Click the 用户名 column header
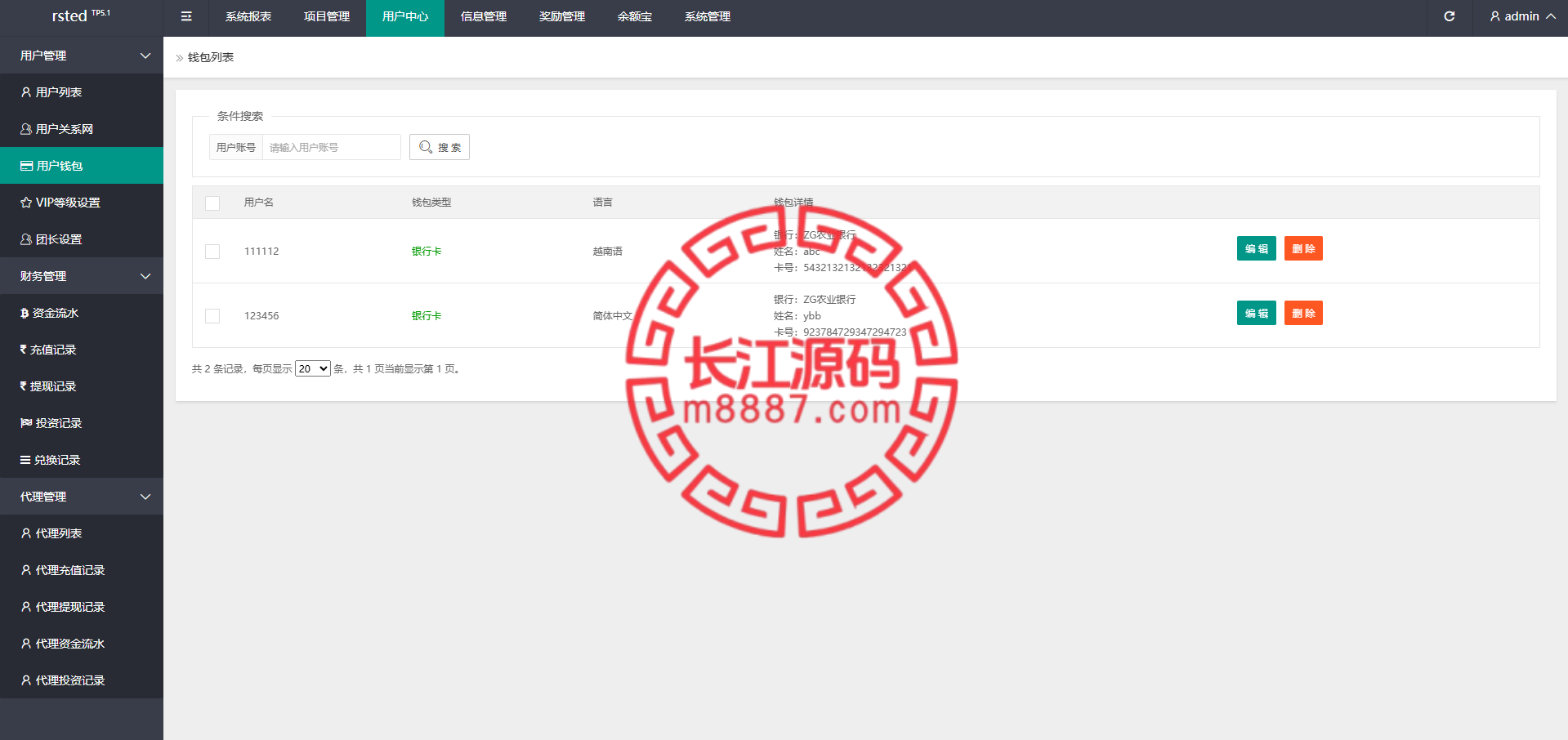 click(x=259, y=203)
